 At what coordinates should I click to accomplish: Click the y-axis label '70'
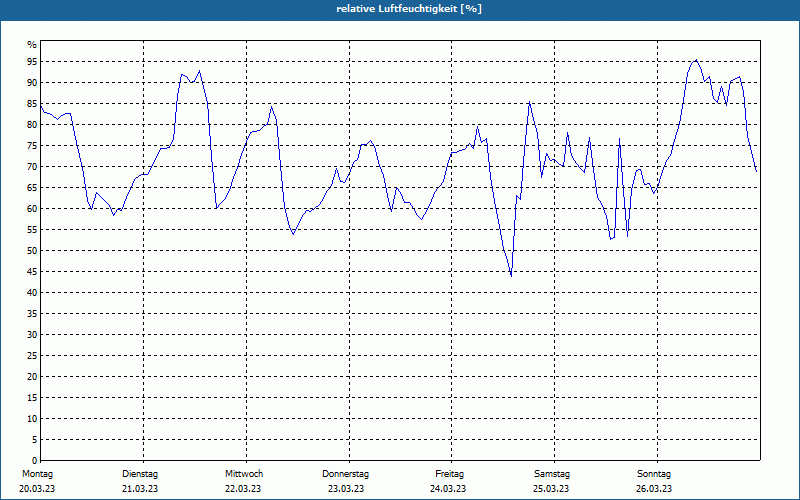(x=32, y=167)
